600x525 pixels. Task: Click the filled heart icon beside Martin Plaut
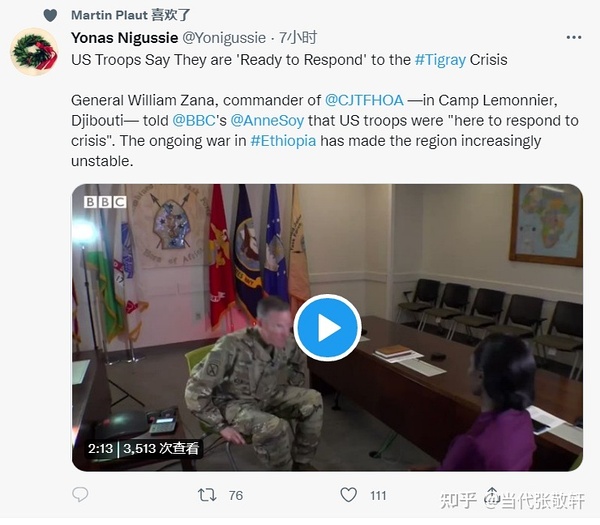(x=50, y=15)
